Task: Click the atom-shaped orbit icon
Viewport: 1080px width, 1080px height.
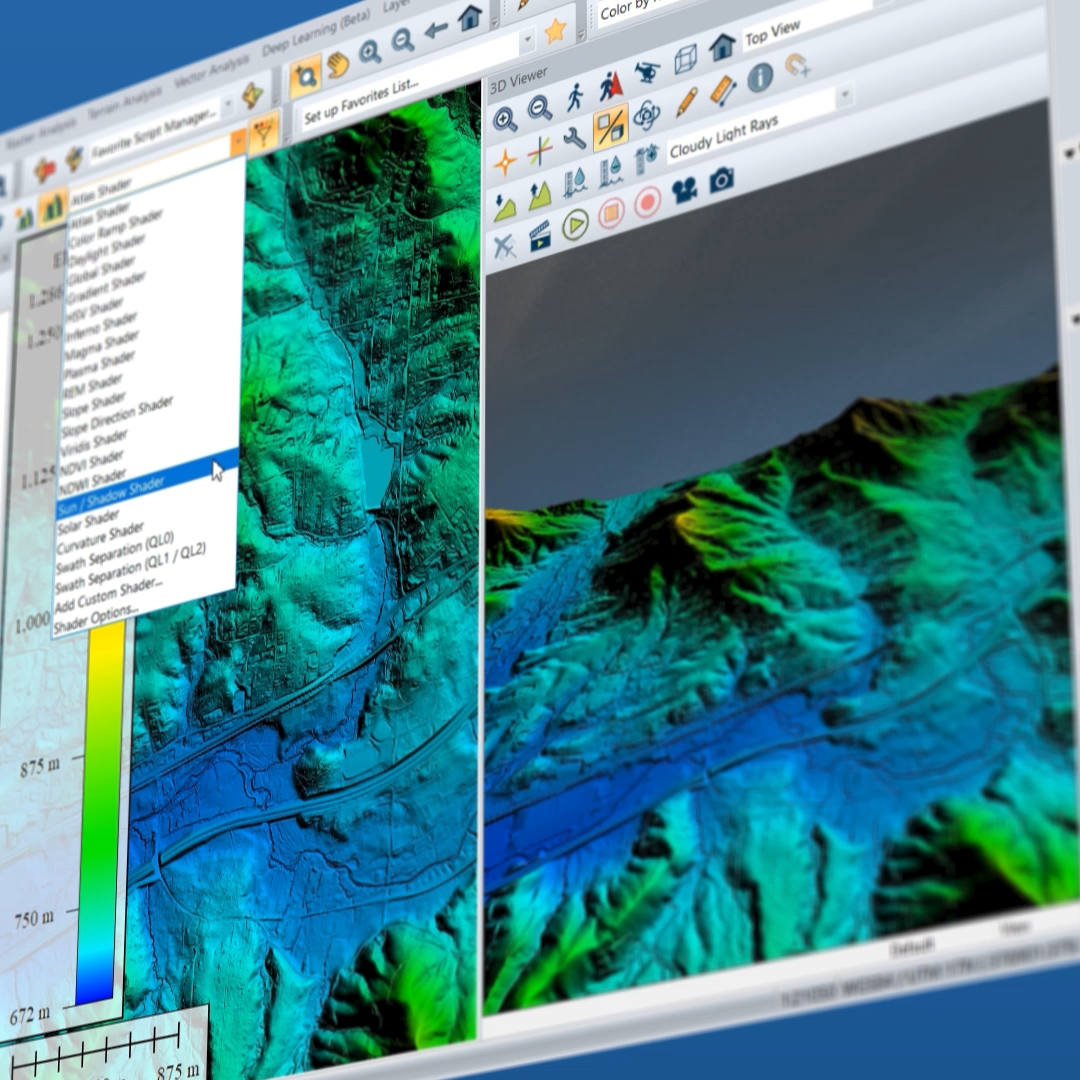Action: pos(647,114)
